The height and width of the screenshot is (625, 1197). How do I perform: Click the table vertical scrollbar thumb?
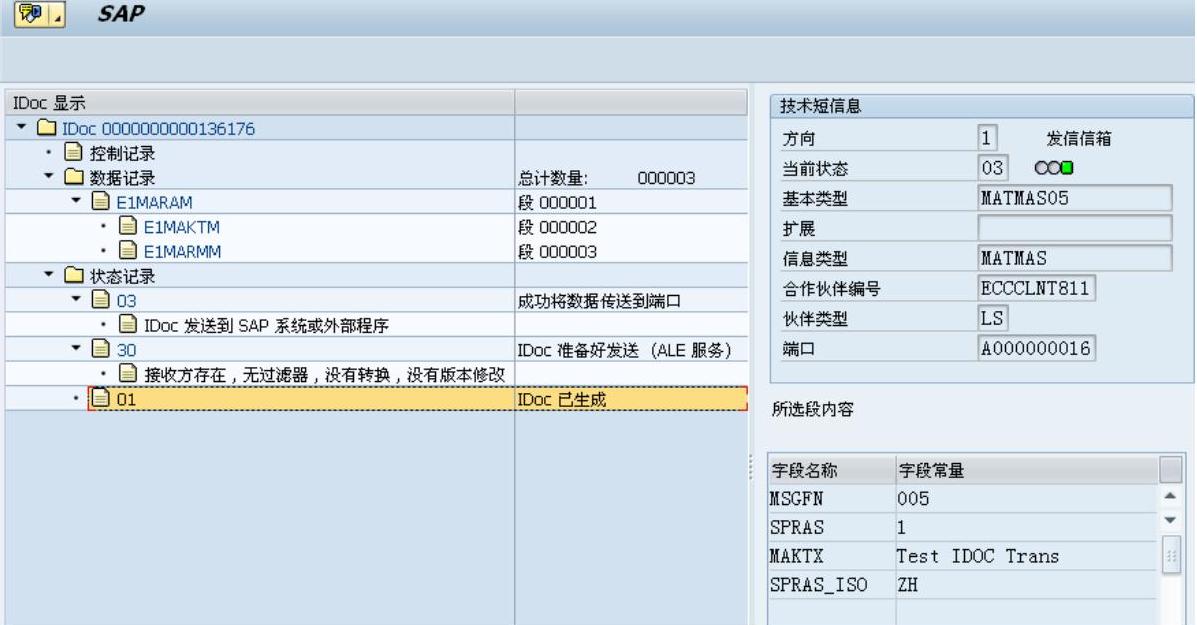pyautogui.click(x=1170, y=555)
